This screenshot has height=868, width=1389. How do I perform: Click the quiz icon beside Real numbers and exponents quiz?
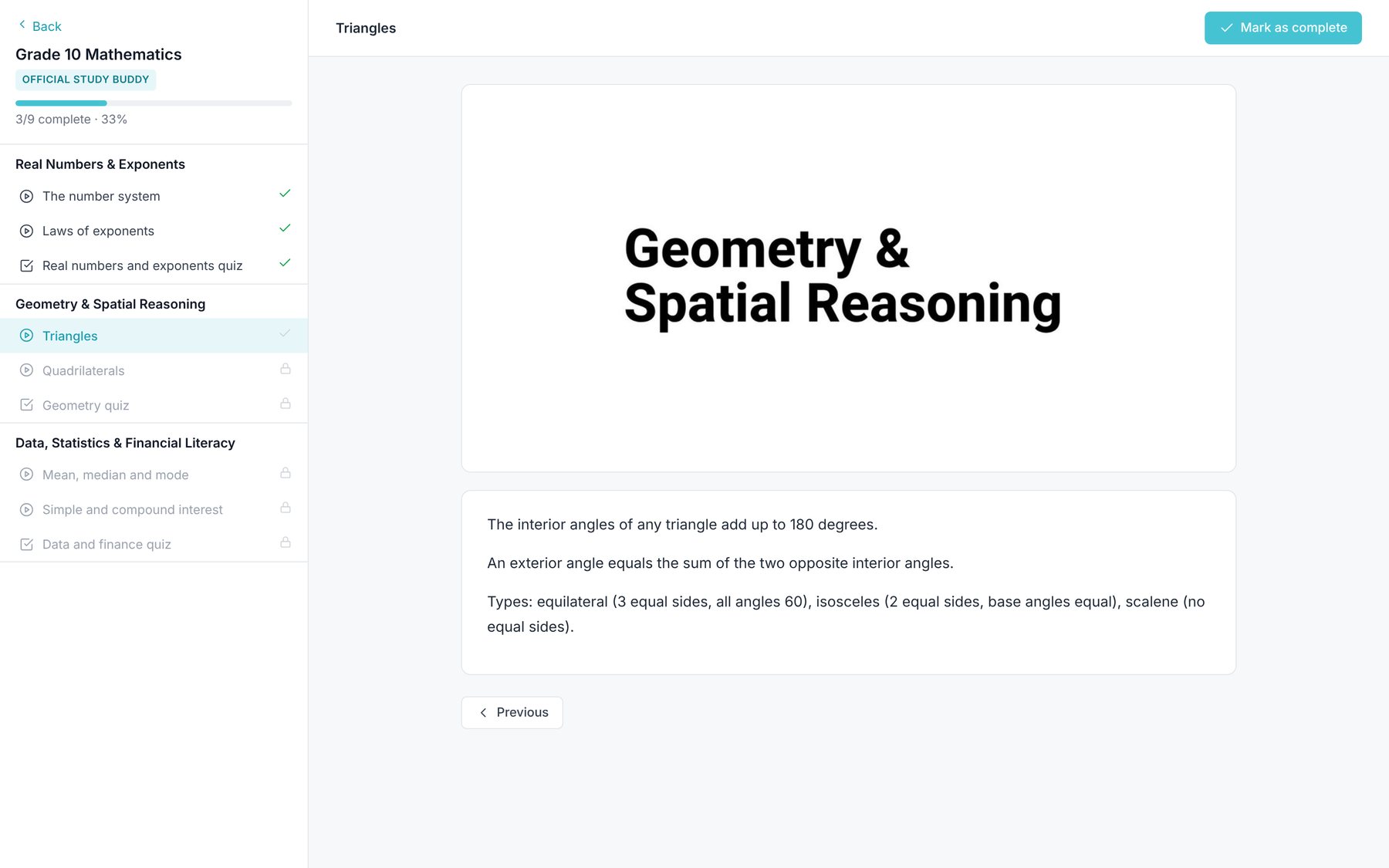click(x=26, y=265)
